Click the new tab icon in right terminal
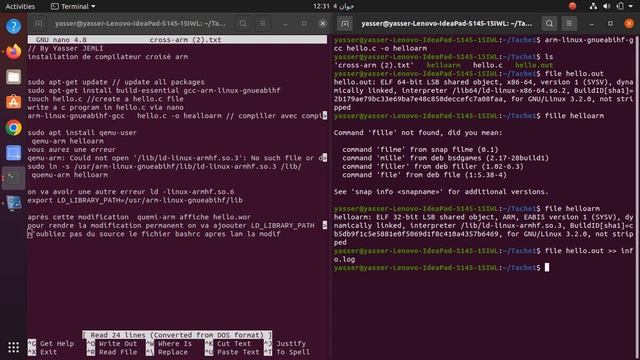Image resolution: width=640 pixels, height=360 pixels. pos(345,24)
